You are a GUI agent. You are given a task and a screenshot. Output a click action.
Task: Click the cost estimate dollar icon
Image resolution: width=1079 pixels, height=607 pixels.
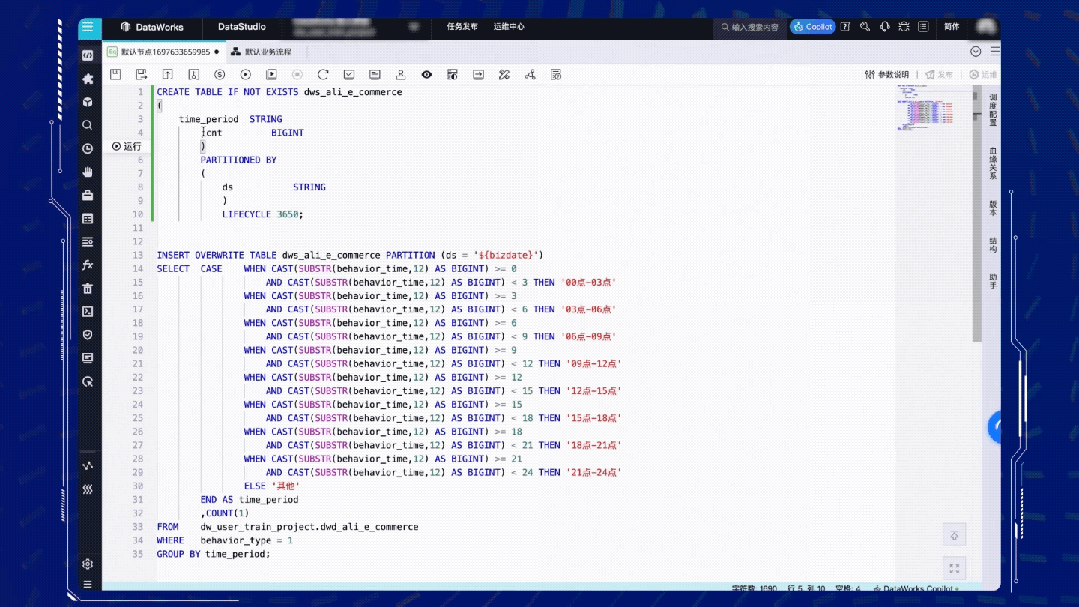220,74
